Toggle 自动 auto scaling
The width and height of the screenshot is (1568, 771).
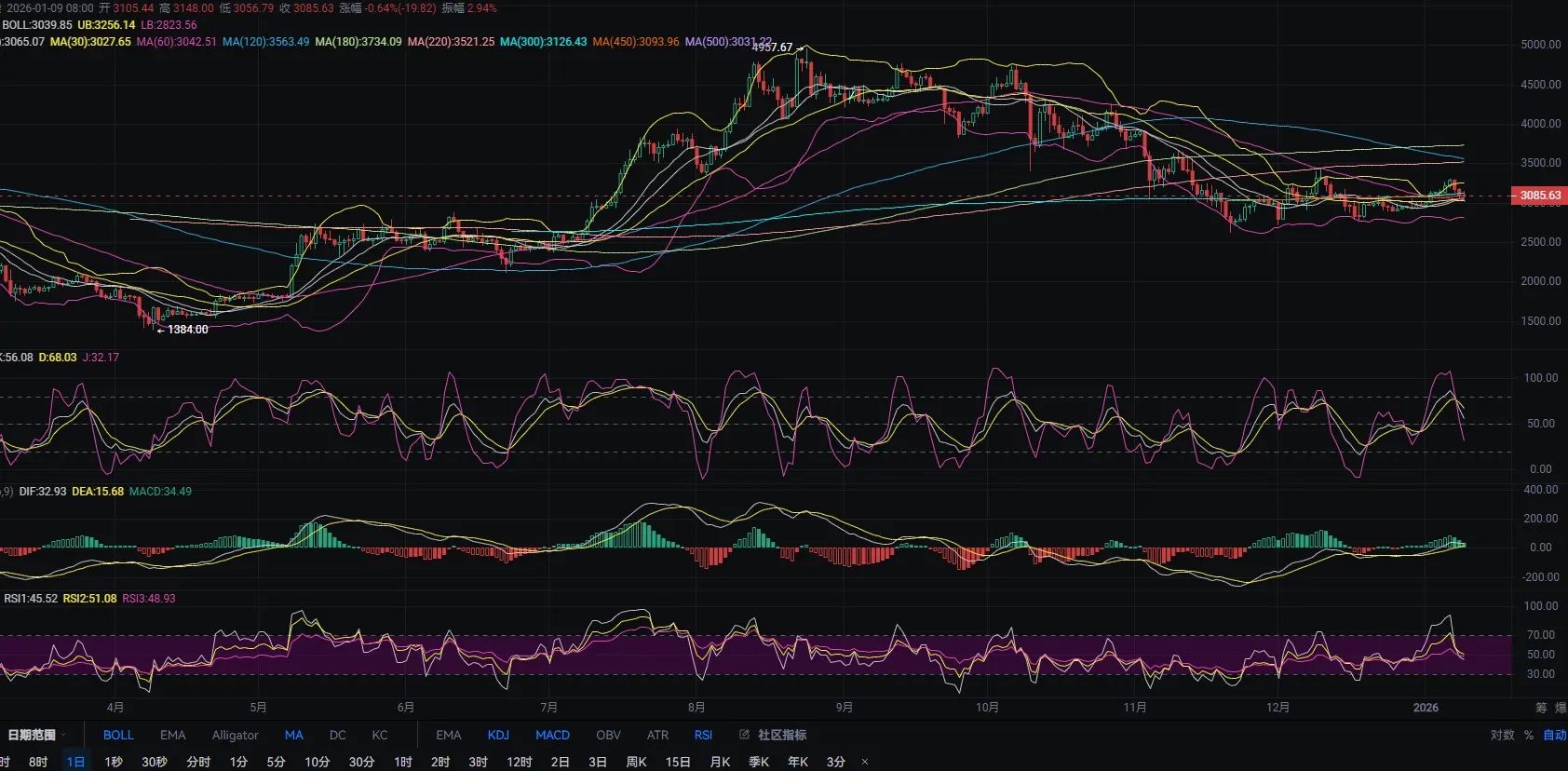(x=1555, y=735)
